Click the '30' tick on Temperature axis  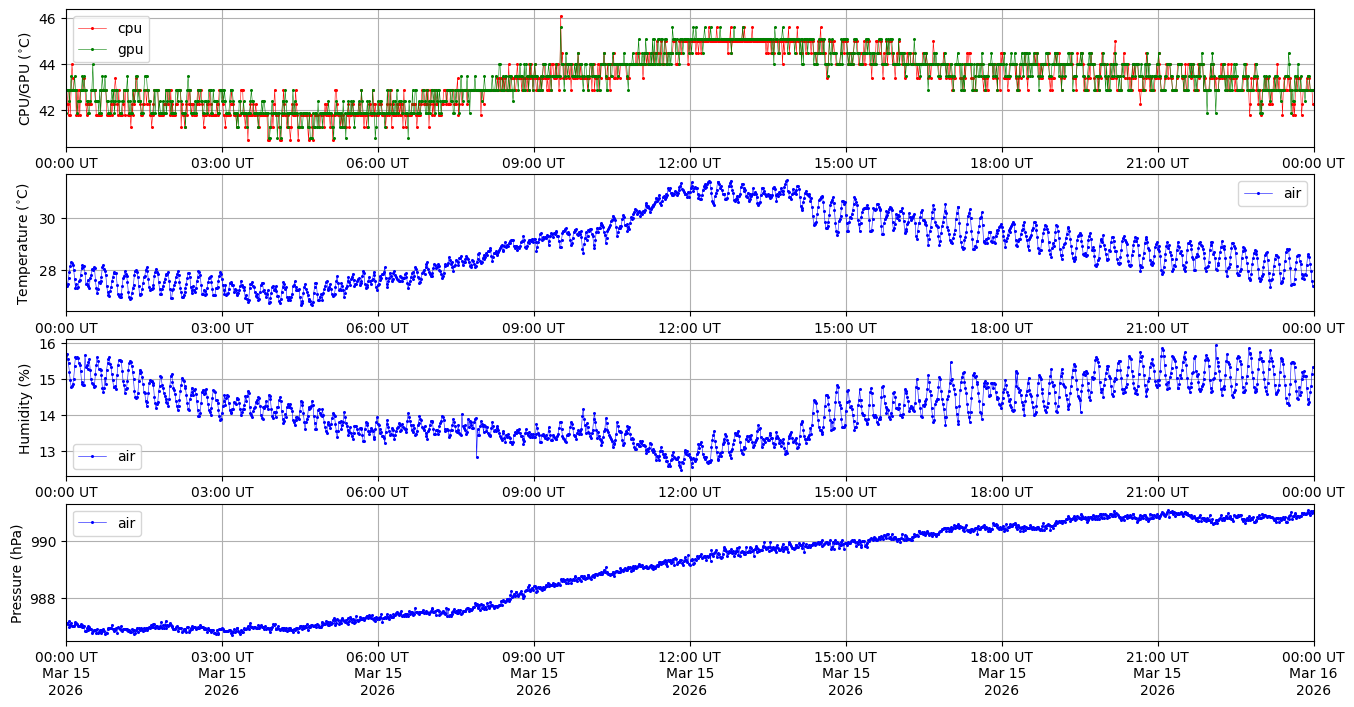pos(48,219)
